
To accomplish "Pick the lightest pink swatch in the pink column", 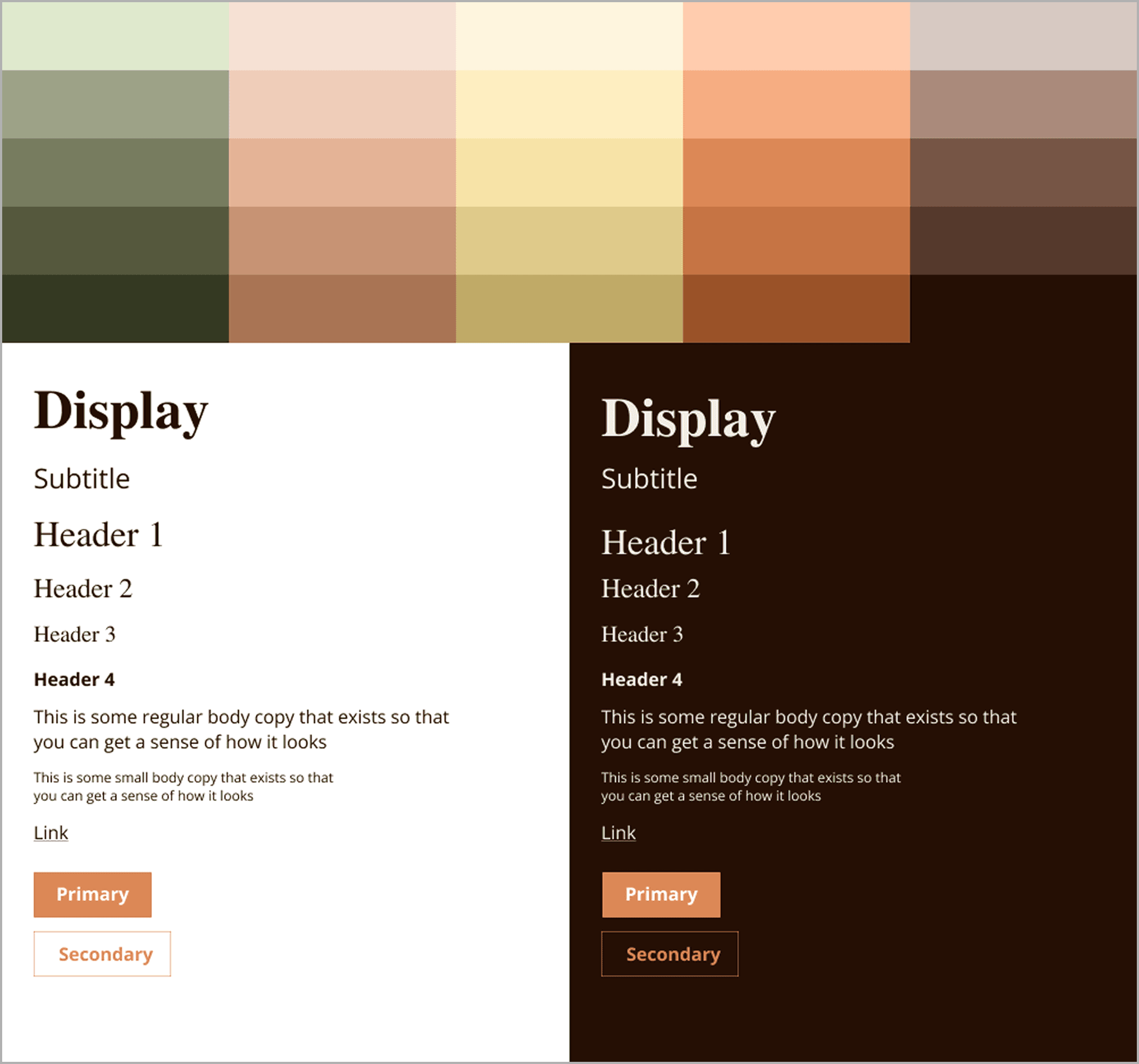I will [343, 36].
